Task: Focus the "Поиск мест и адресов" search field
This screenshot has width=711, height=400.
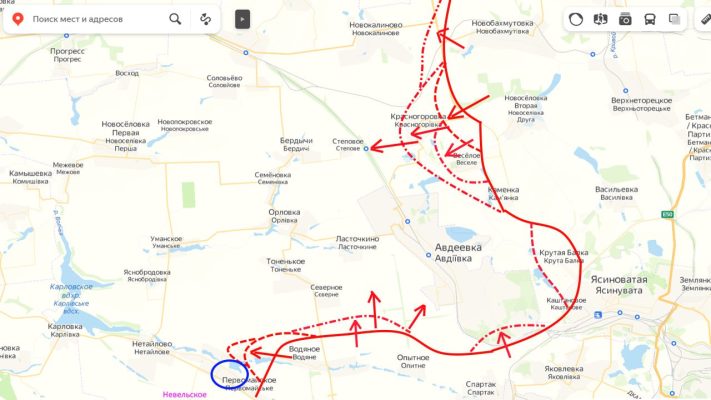Action: point(95,19)
